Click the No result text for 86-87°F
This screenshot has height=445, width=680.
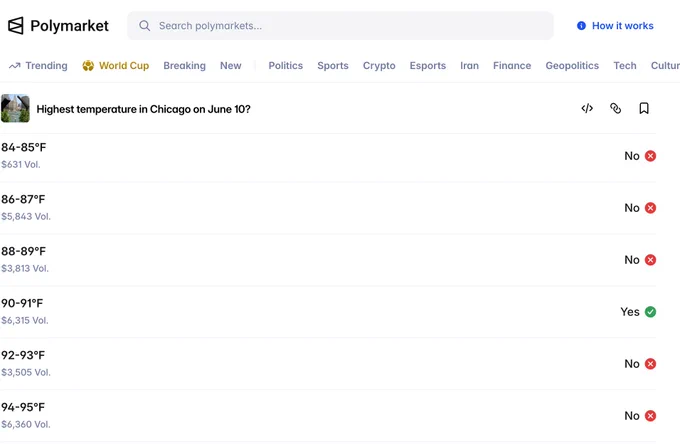(632, 208)
